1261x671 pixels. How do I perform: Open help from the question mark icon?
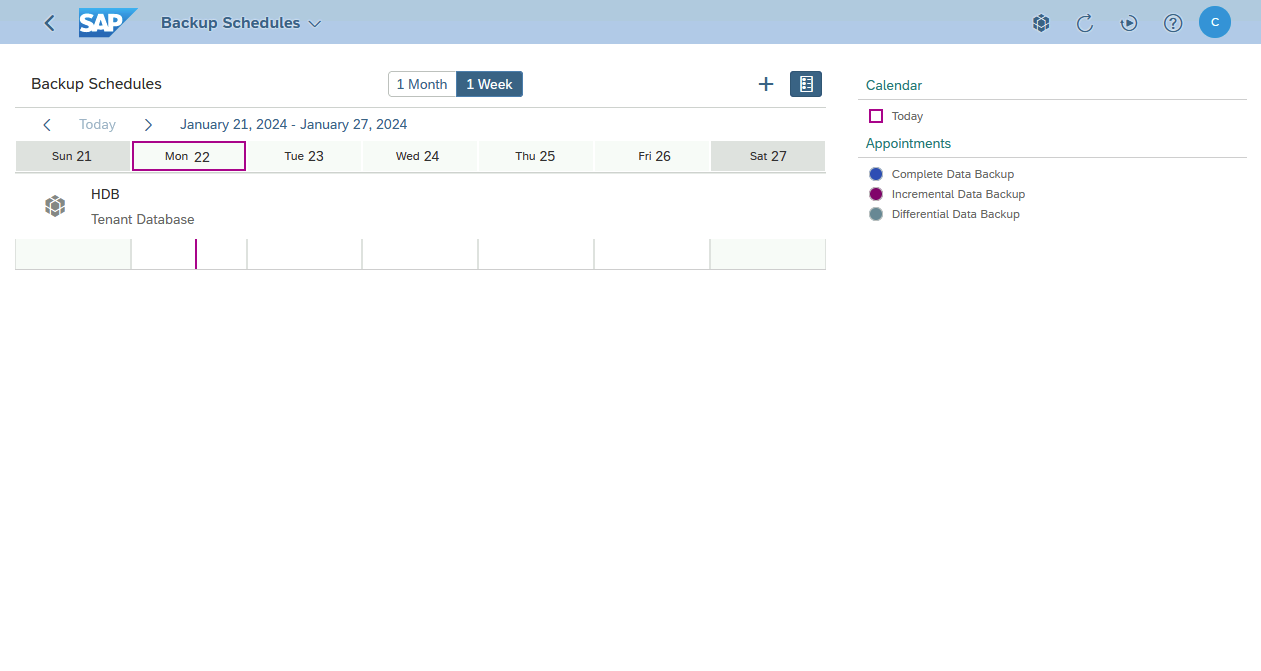pos(1172,22)
